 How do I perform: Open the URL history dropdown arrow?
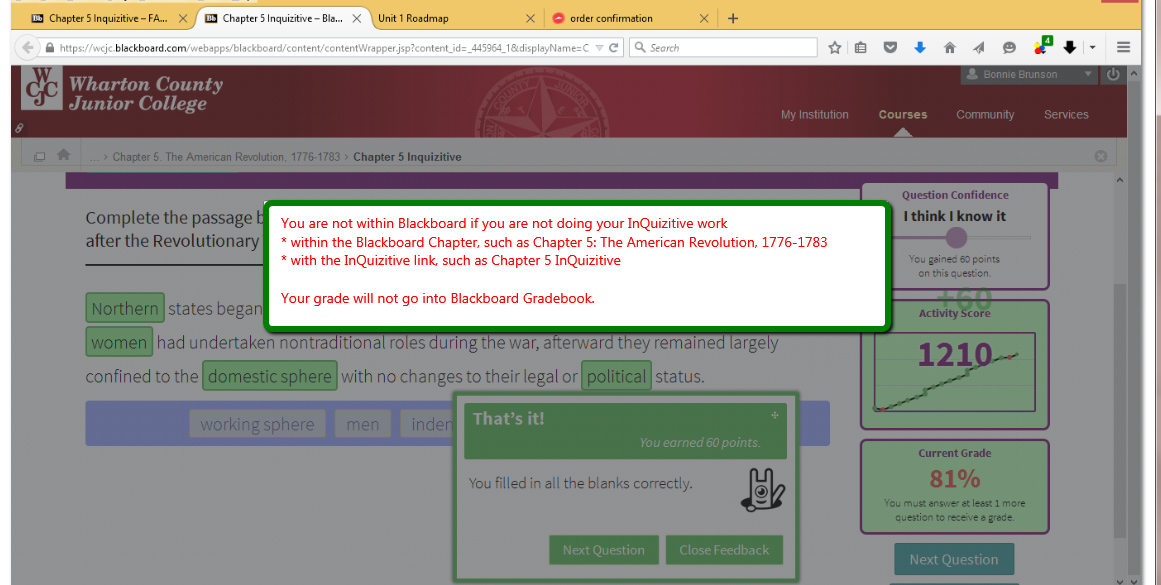coord(599,47)
